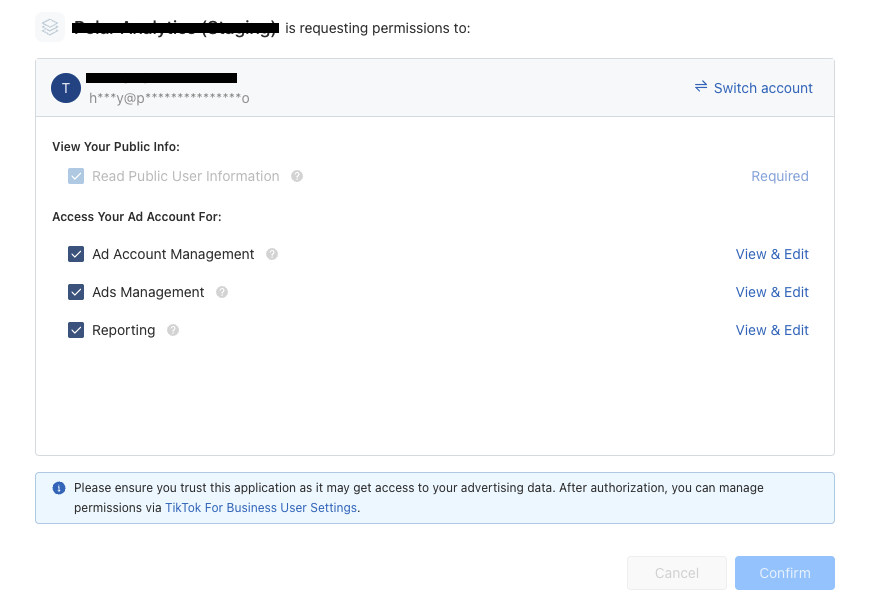Click View & Edit beside Ads Management
Viewport: 873px width, 604px height.
tap(772, 292)
